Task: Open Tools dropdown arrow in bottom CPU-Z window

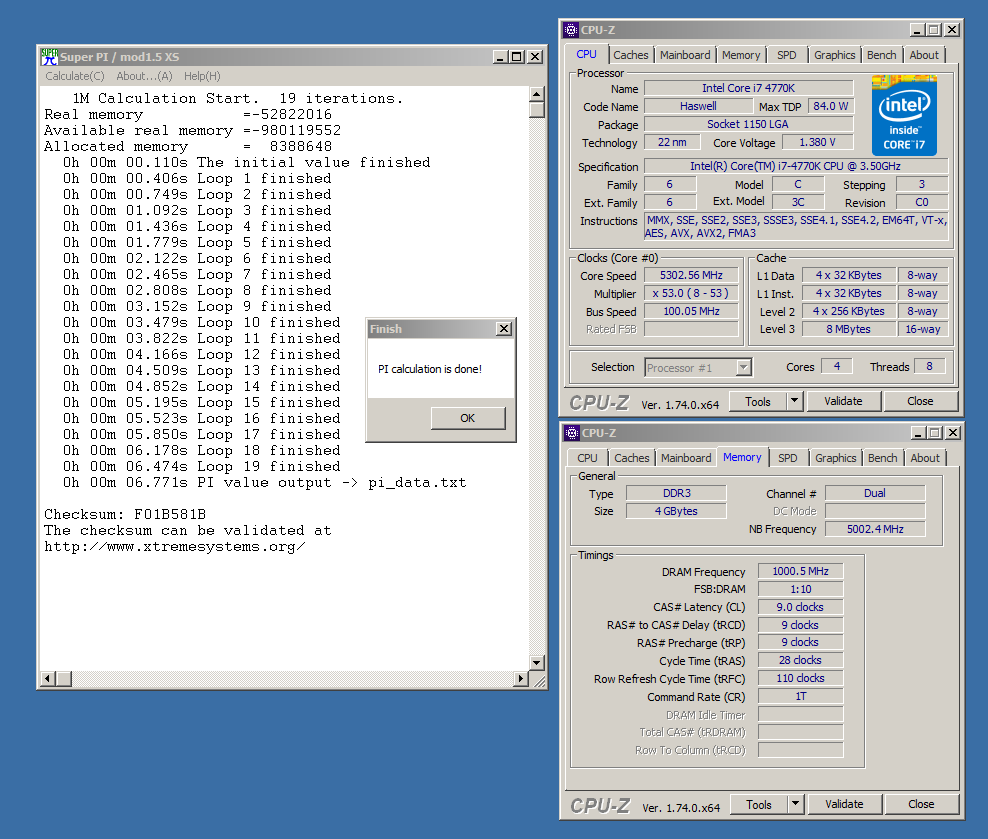Action: click(796, 804)
